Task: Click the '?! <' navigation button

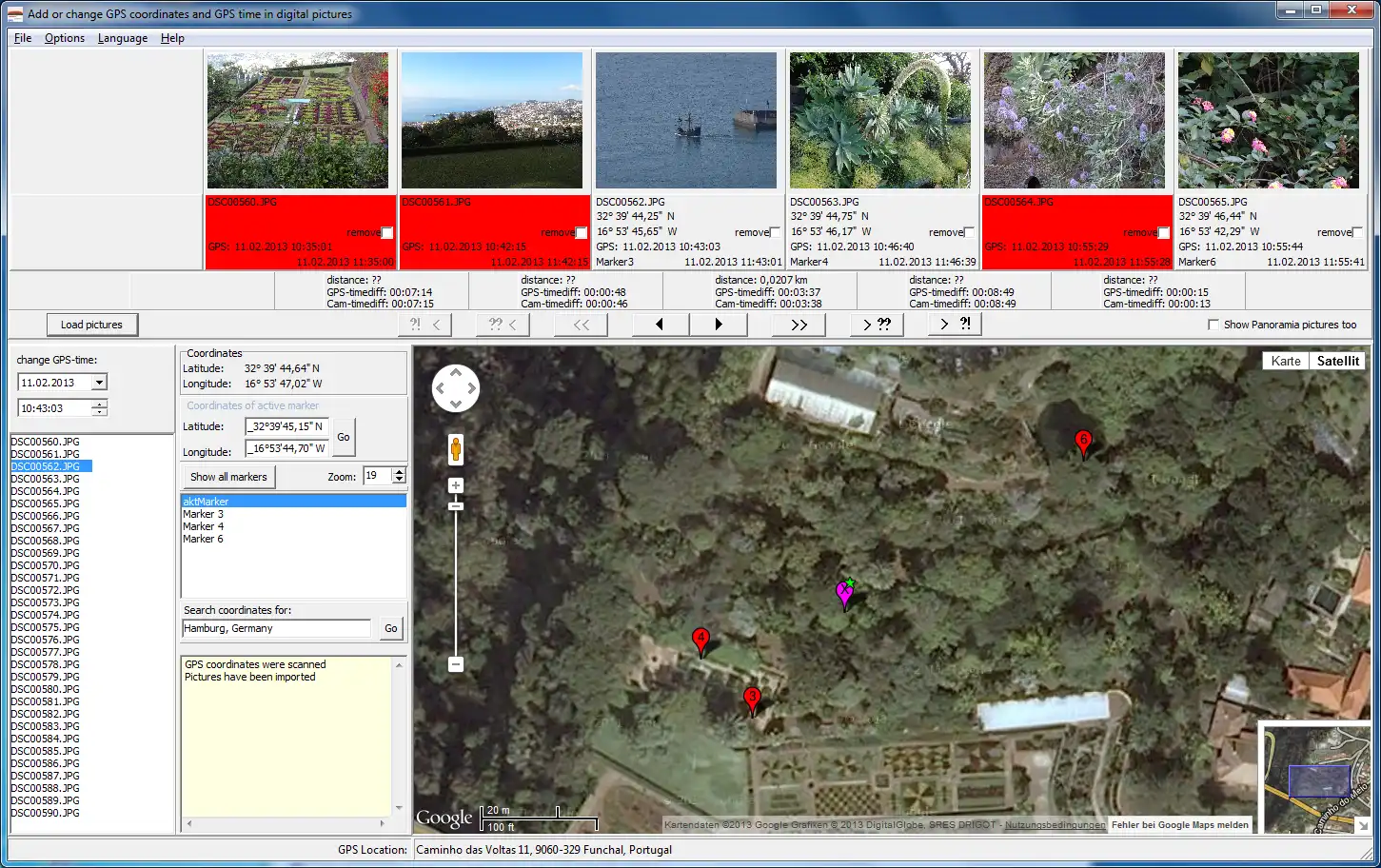Action: tap(424, 325)
